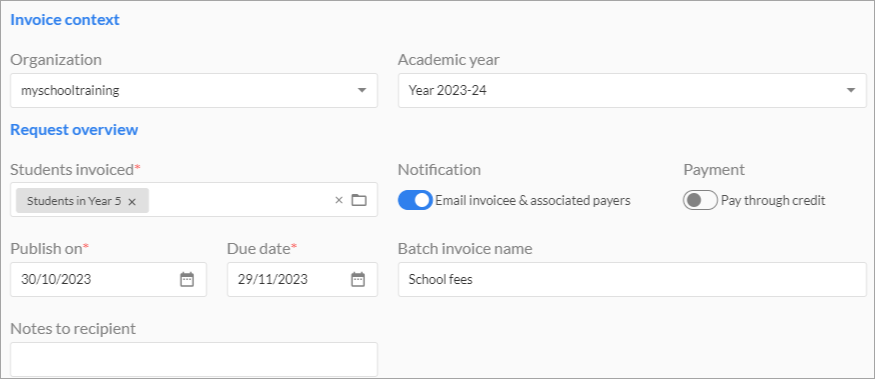Click the Organization label
875x379 pixels.
pyautogui.click(x=56, y=60)
